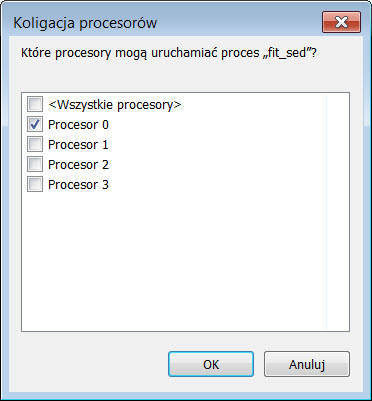Focus the "Procesor 3" row label

pos(78,184)
